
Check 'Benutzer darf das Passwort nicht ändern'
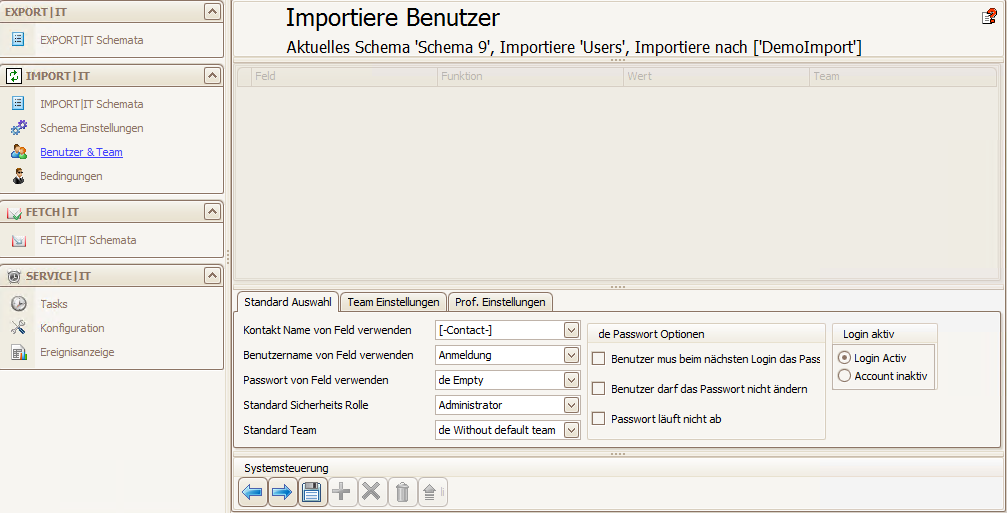point(599,388)
